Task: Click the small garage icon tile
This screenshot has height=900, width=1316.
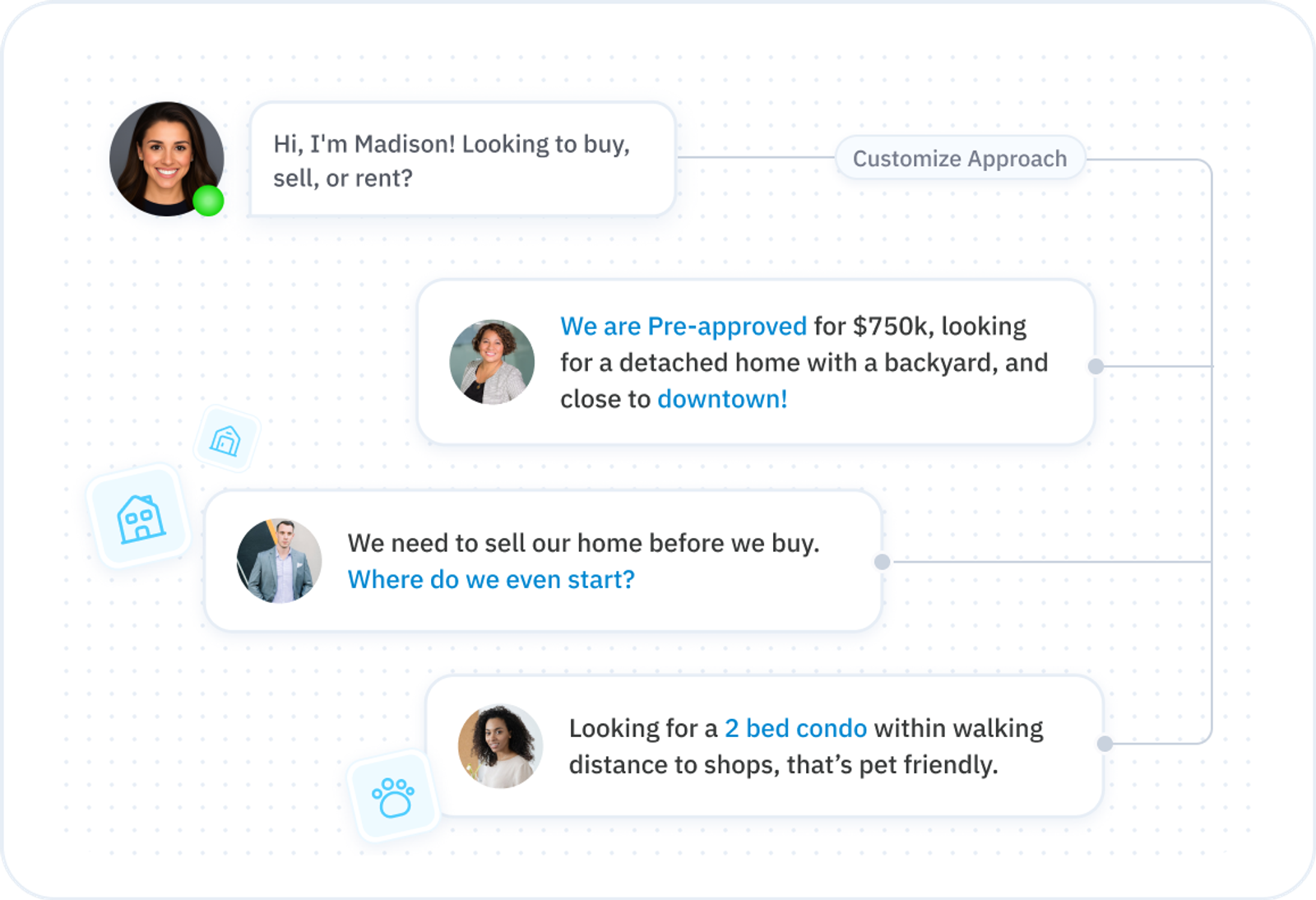Action: click(x=226, y=439)
